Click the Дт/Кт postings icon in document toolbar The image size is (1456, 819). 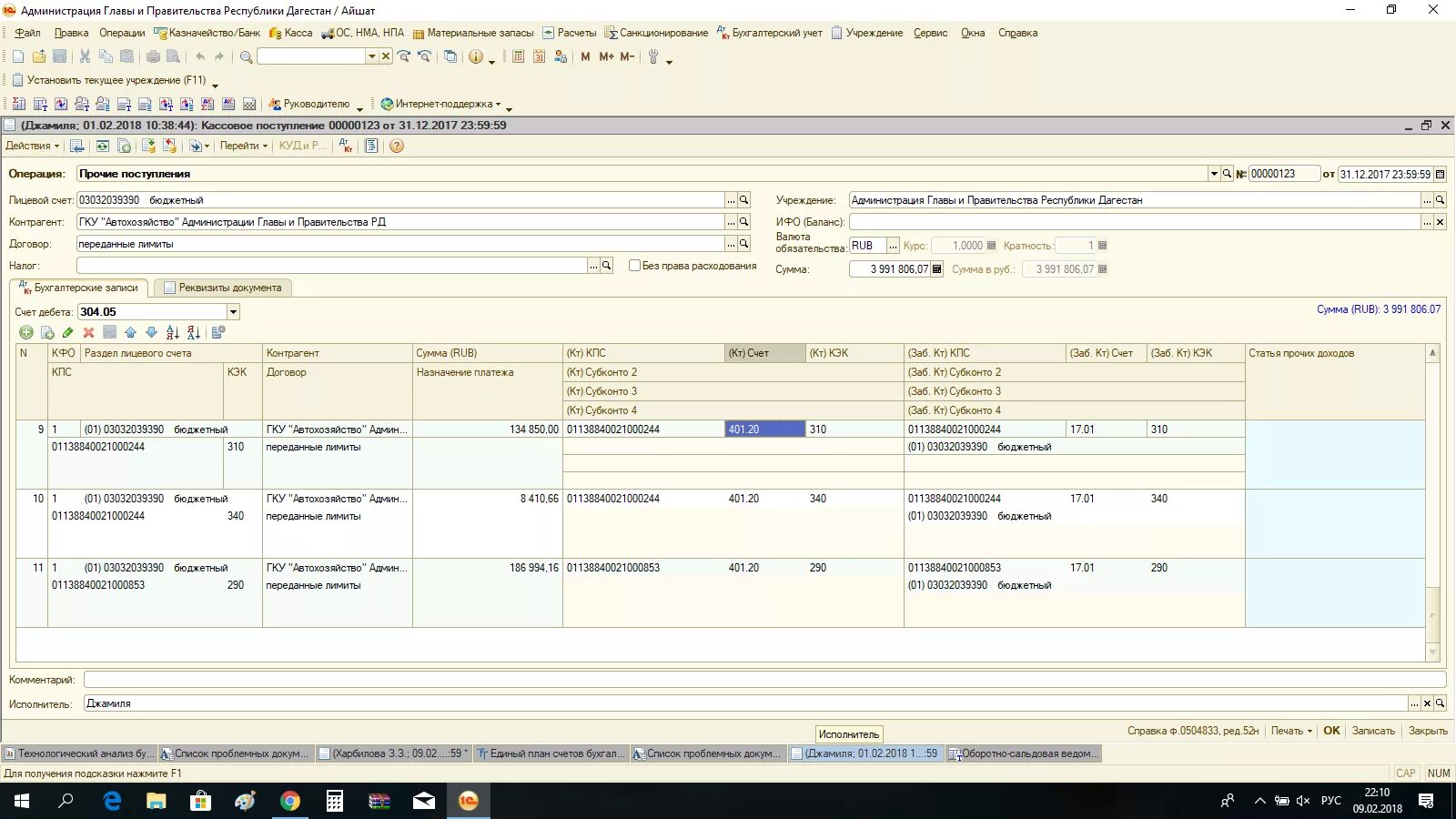346,146
